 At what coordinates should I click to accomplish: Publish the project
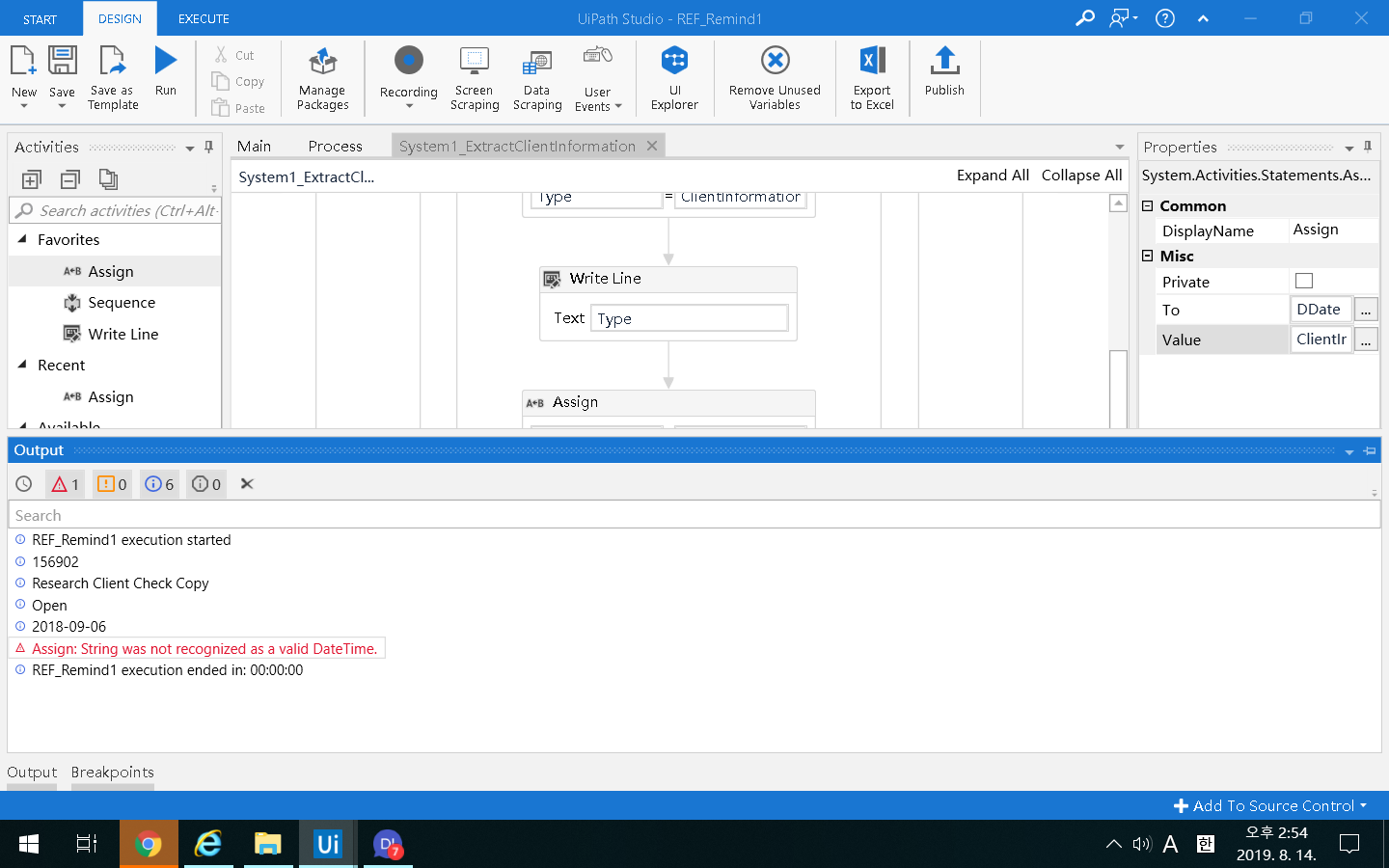(944, 71)
